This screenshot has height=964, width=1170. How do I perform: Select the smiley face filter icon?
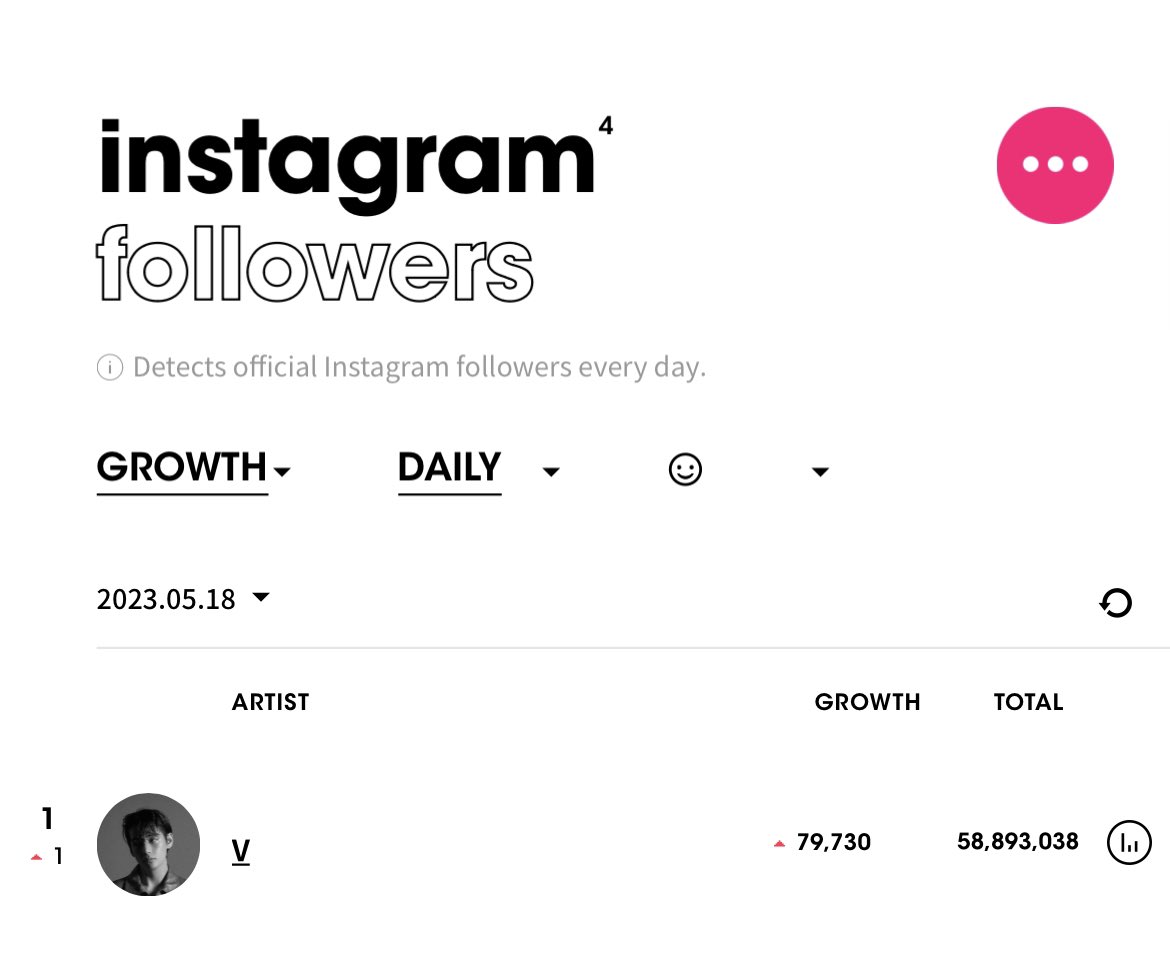pyautogui.click(x=685, y=469)
